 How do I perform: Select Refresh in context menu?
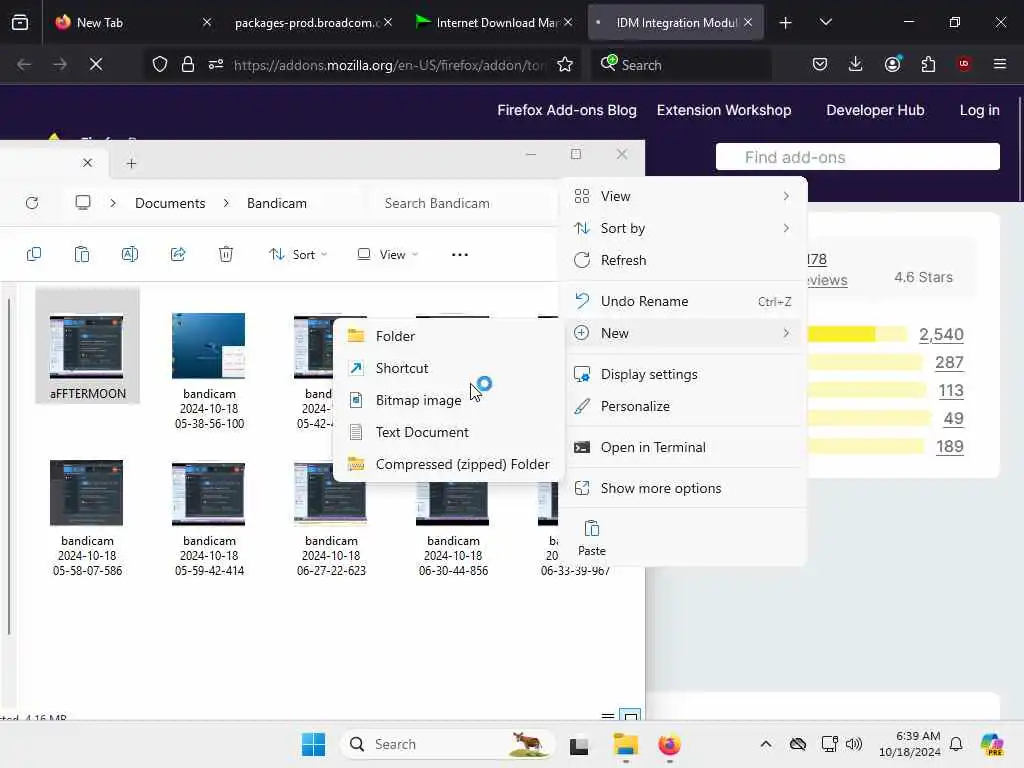(x=683, y=260)
